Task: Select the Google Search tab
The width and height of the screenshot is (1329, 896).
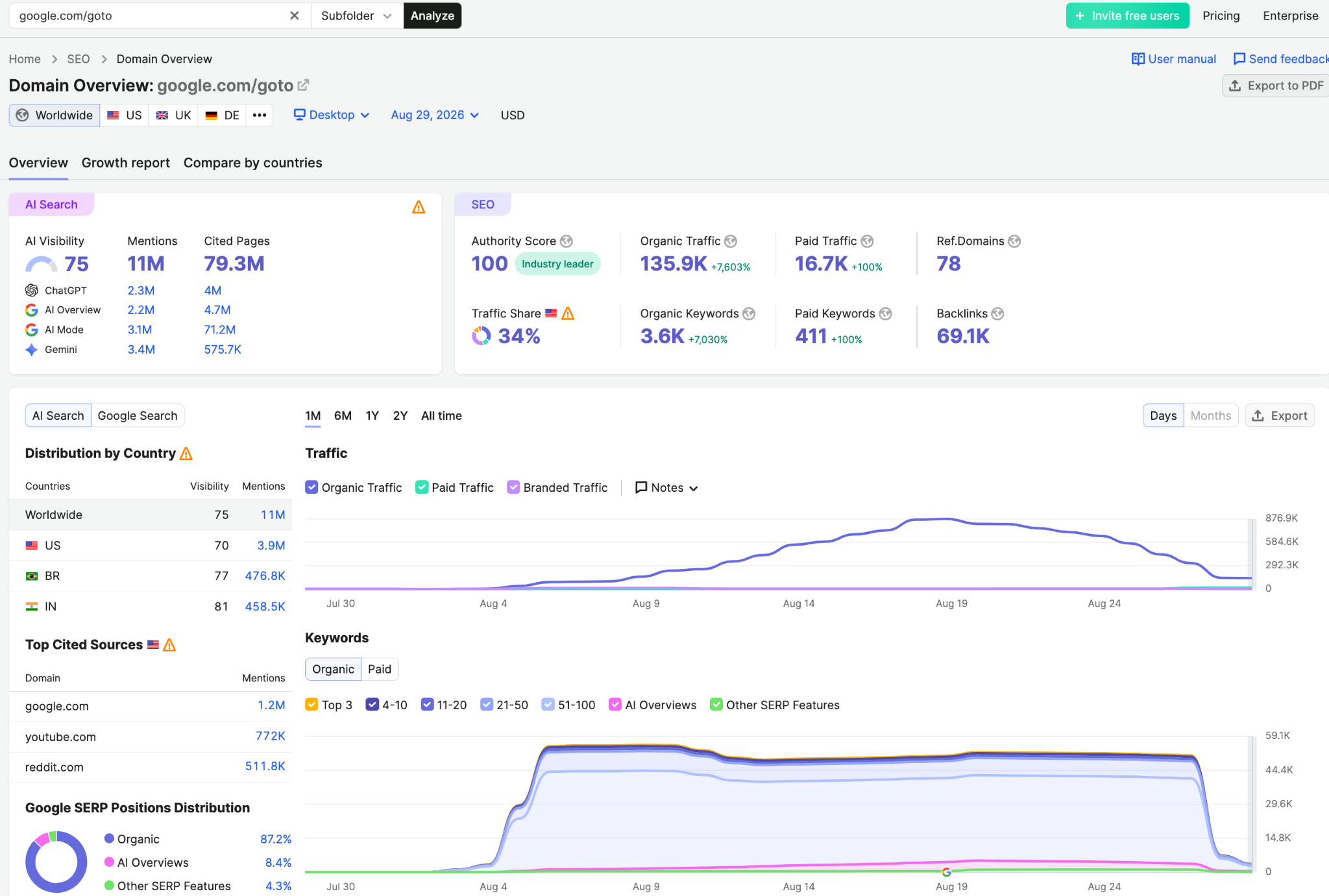Action: click(x=138, y=416)
